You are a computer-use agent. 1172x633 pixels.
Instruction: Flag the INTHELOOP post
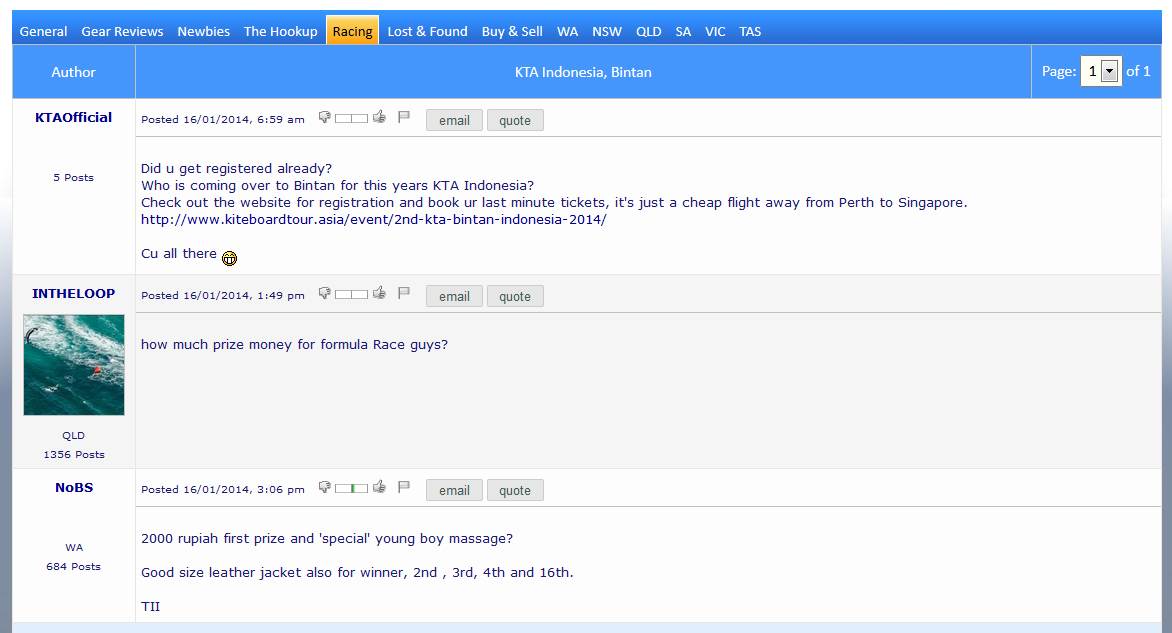(x=404, y=294)
